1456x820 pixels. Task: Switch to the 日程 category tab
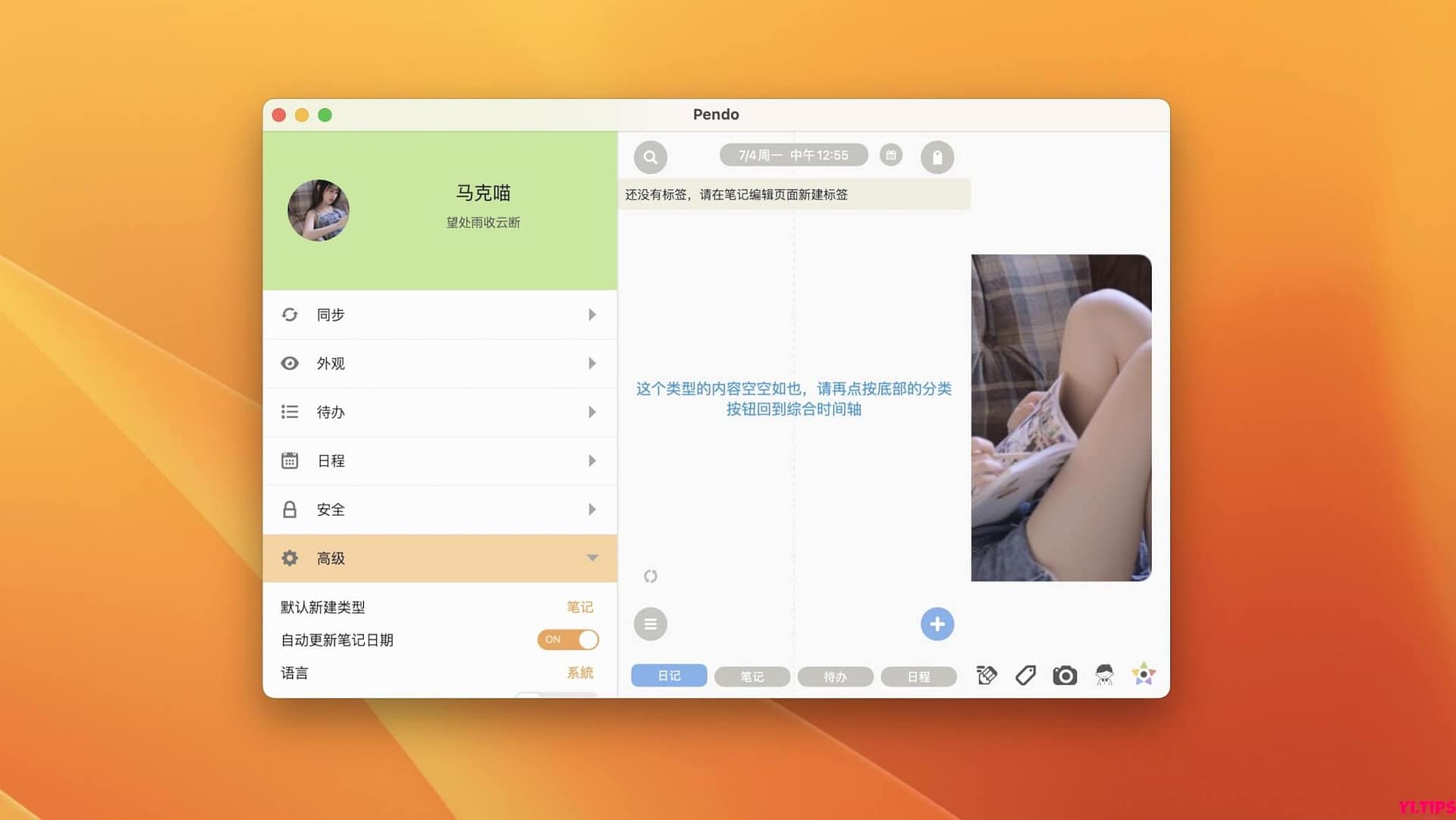(918, 676)
